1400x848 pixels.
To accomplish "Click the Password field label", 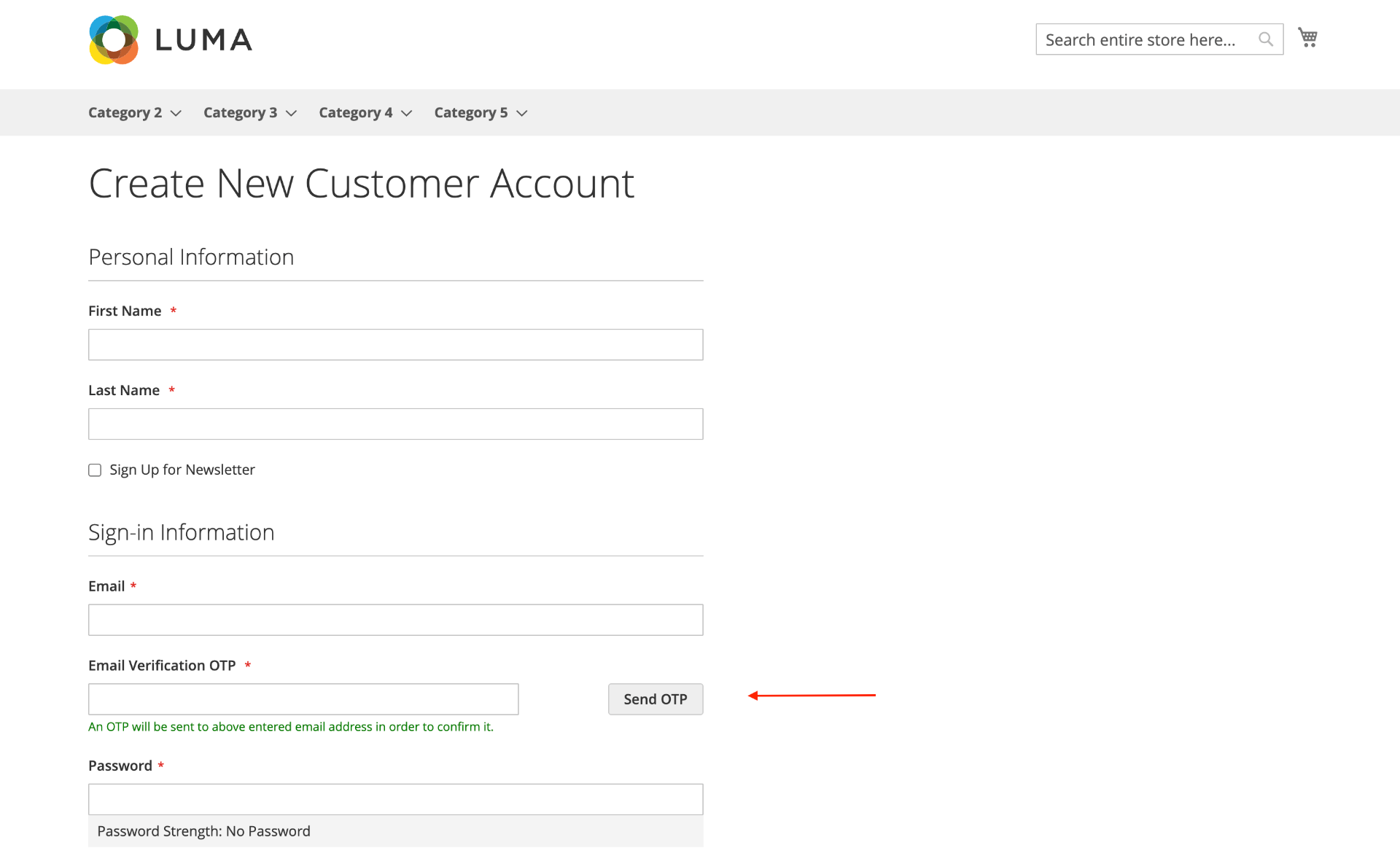I will (x=120, y=766).
